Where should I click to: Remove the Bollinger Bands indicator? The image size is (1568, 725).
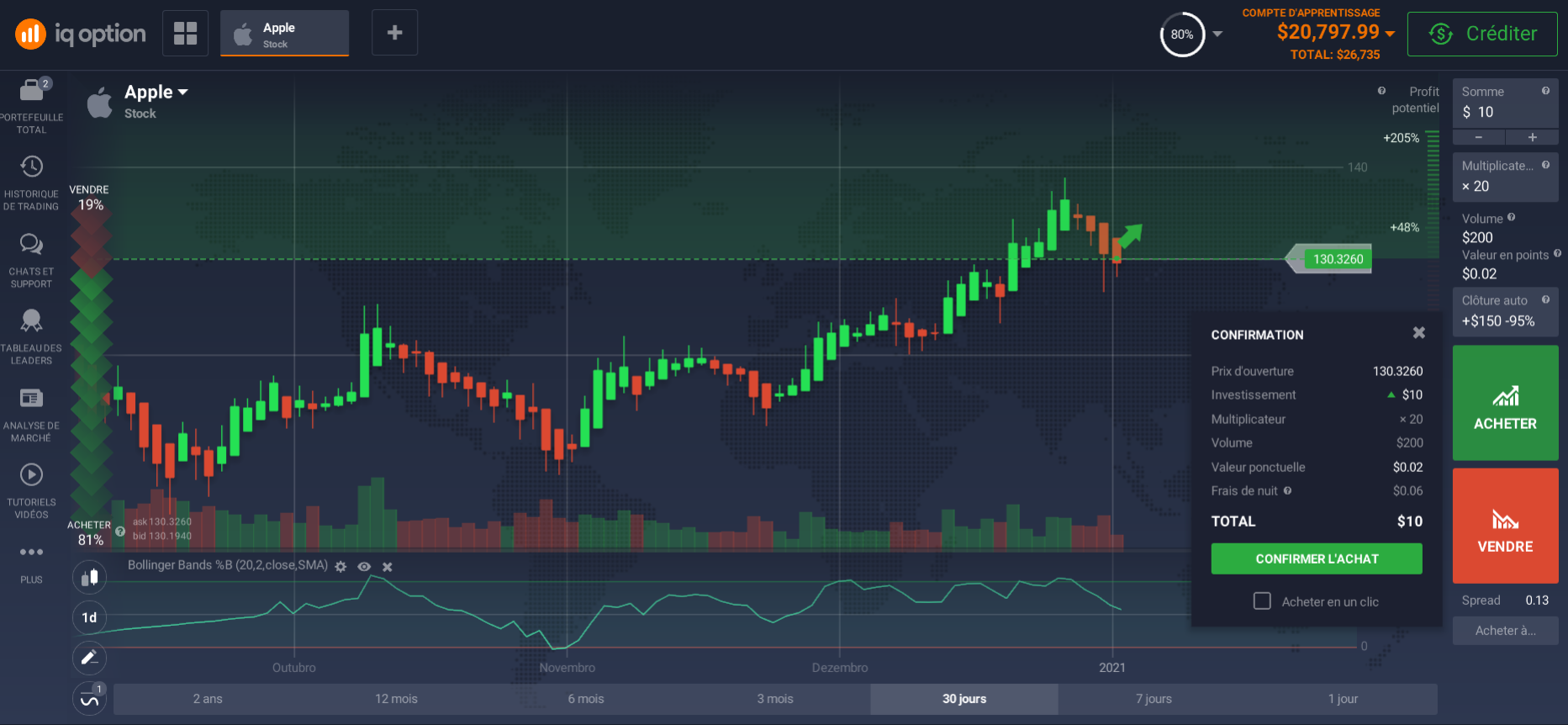click(388, 567)
